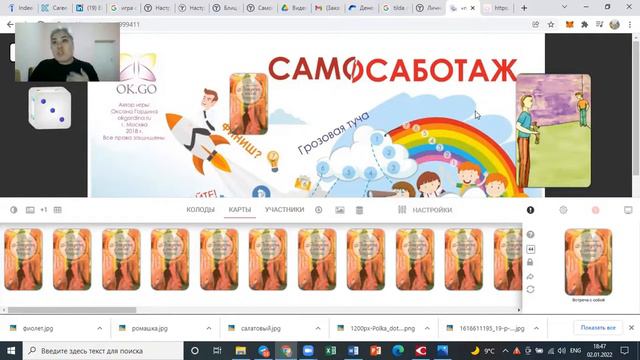Open the new tab plus button
This screenshot has height=360, width=640.
click(524, 8)
